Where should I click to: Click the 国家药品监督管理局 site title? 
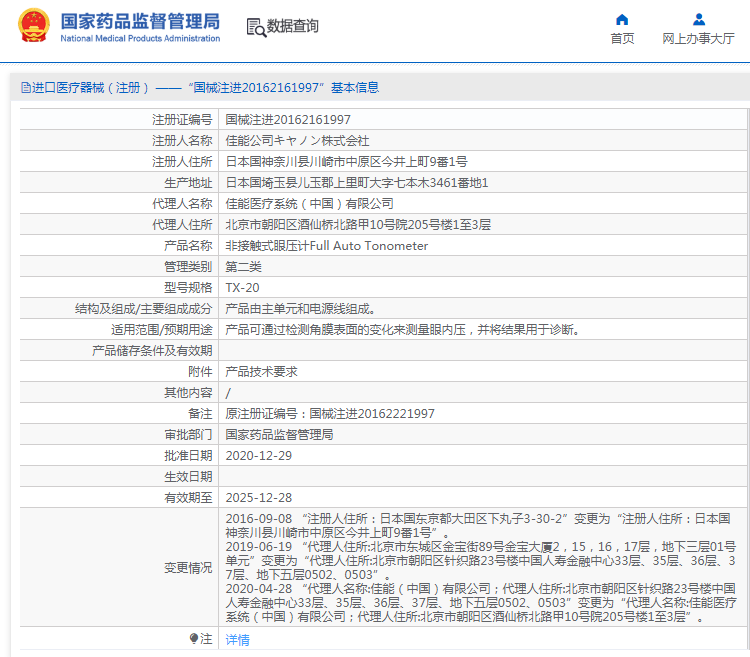(140, 21)
